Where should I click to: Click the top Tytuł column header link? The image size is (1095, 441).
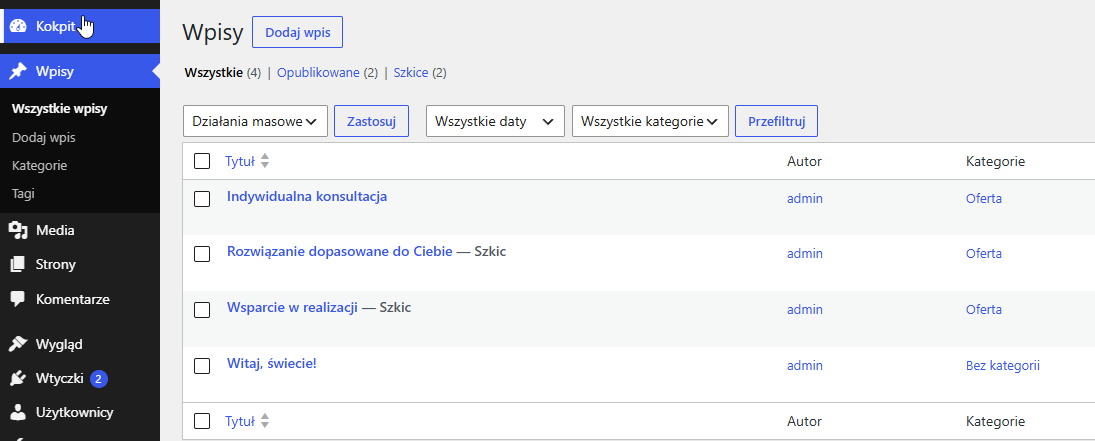240,161
